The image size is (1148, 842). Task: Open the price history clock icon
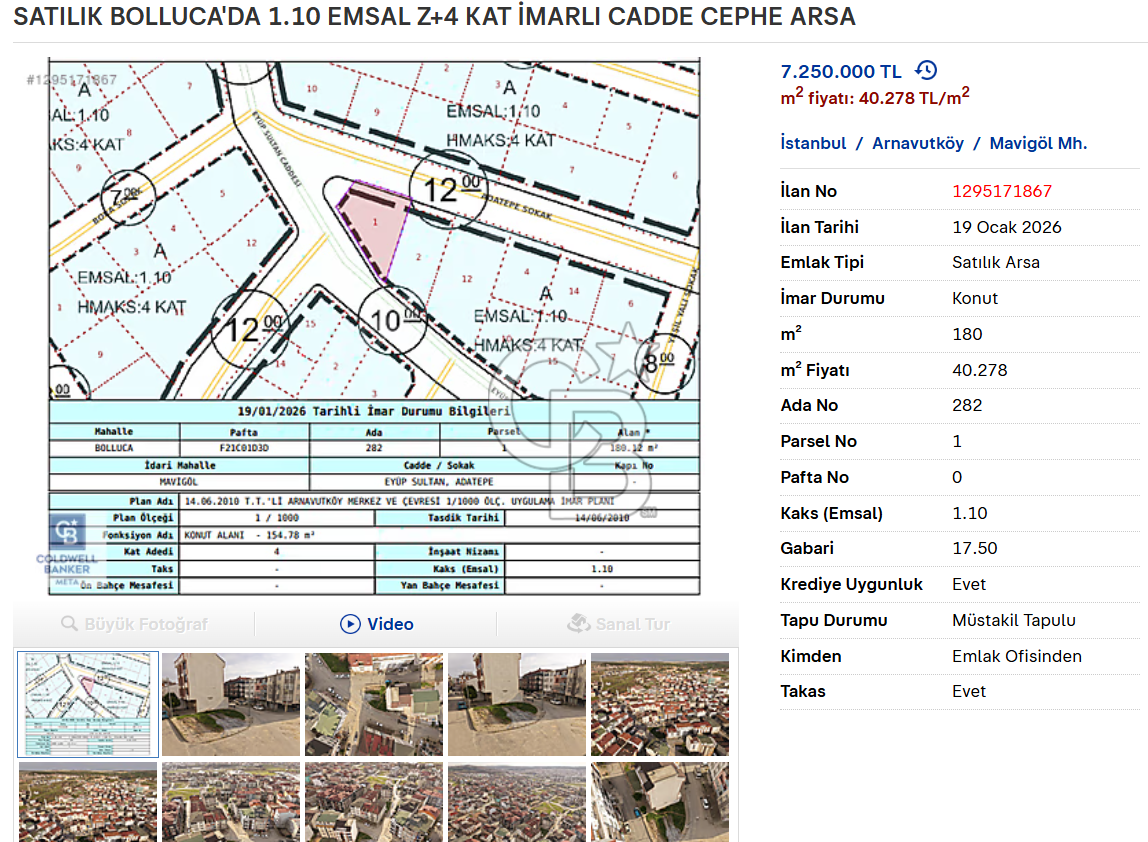pos(926,70)
